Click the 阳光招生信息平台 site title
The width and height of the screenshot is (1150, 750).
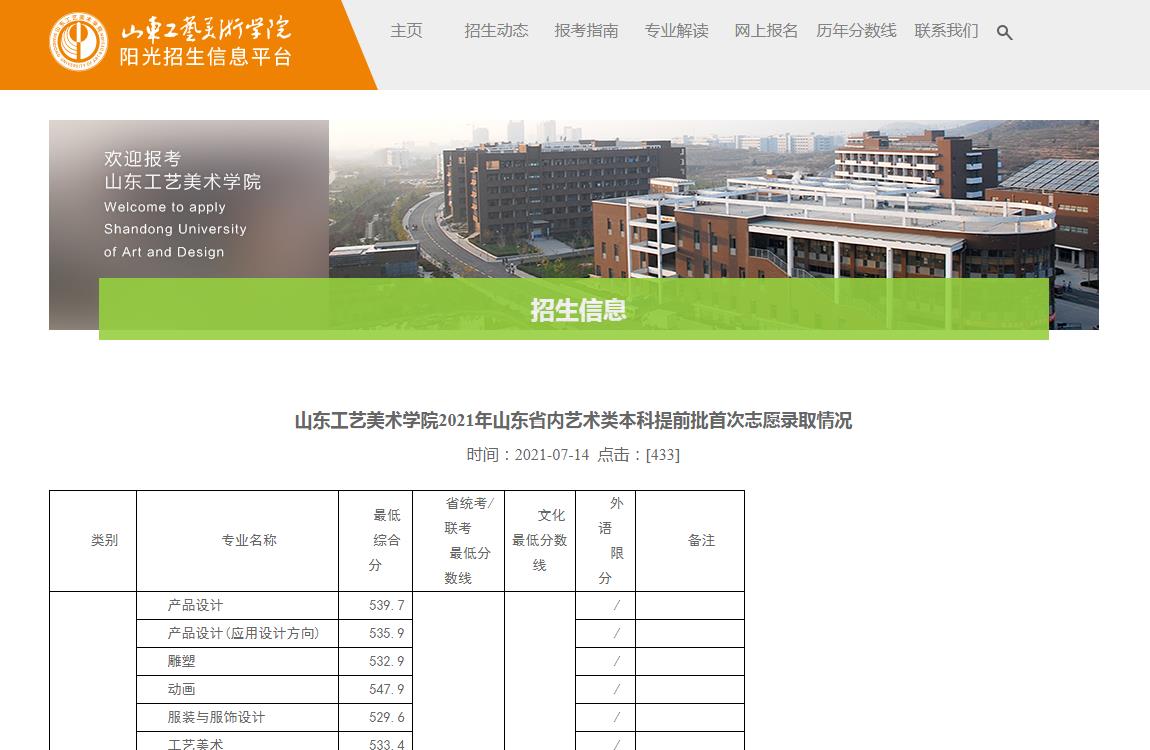pos(206,56)
